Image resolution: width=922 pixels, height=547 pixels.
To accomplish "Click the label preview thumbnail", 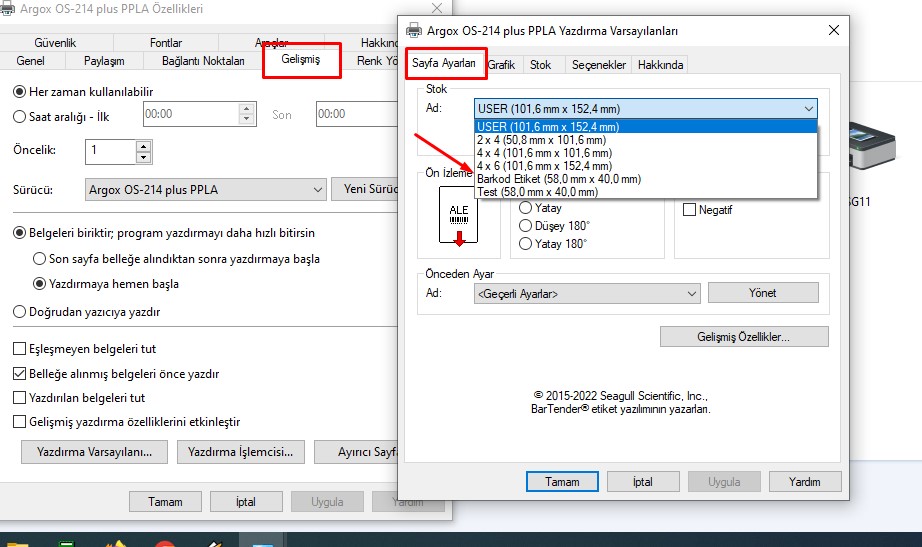I will [x=459, y=216].
